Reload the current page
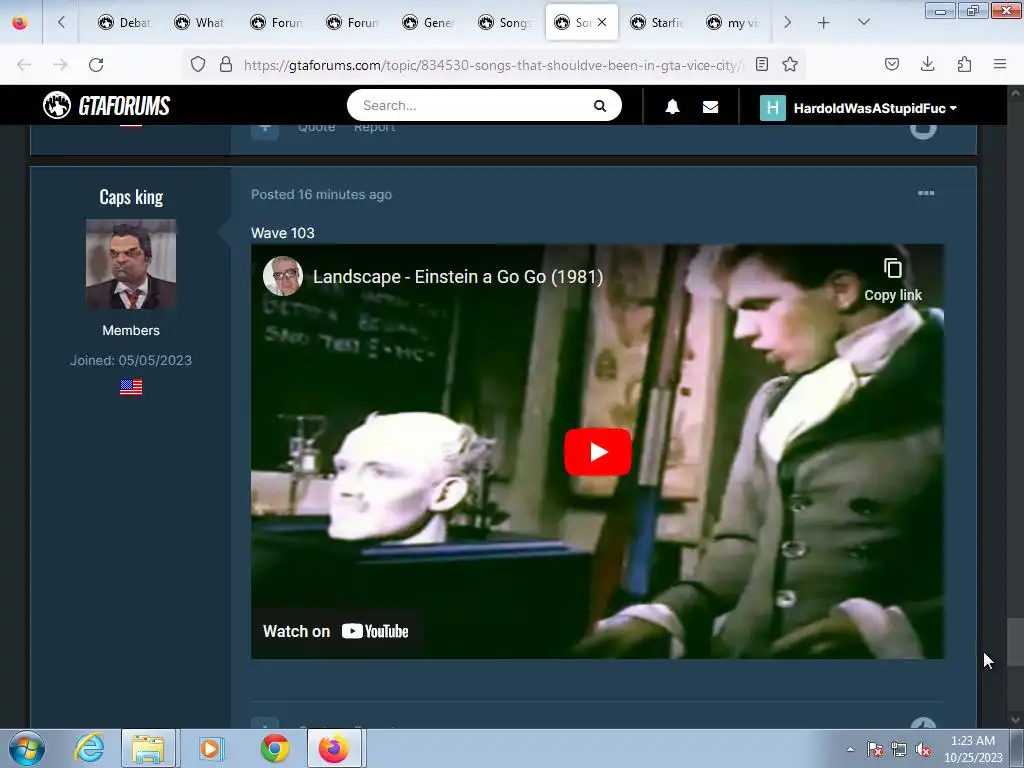 96,64
